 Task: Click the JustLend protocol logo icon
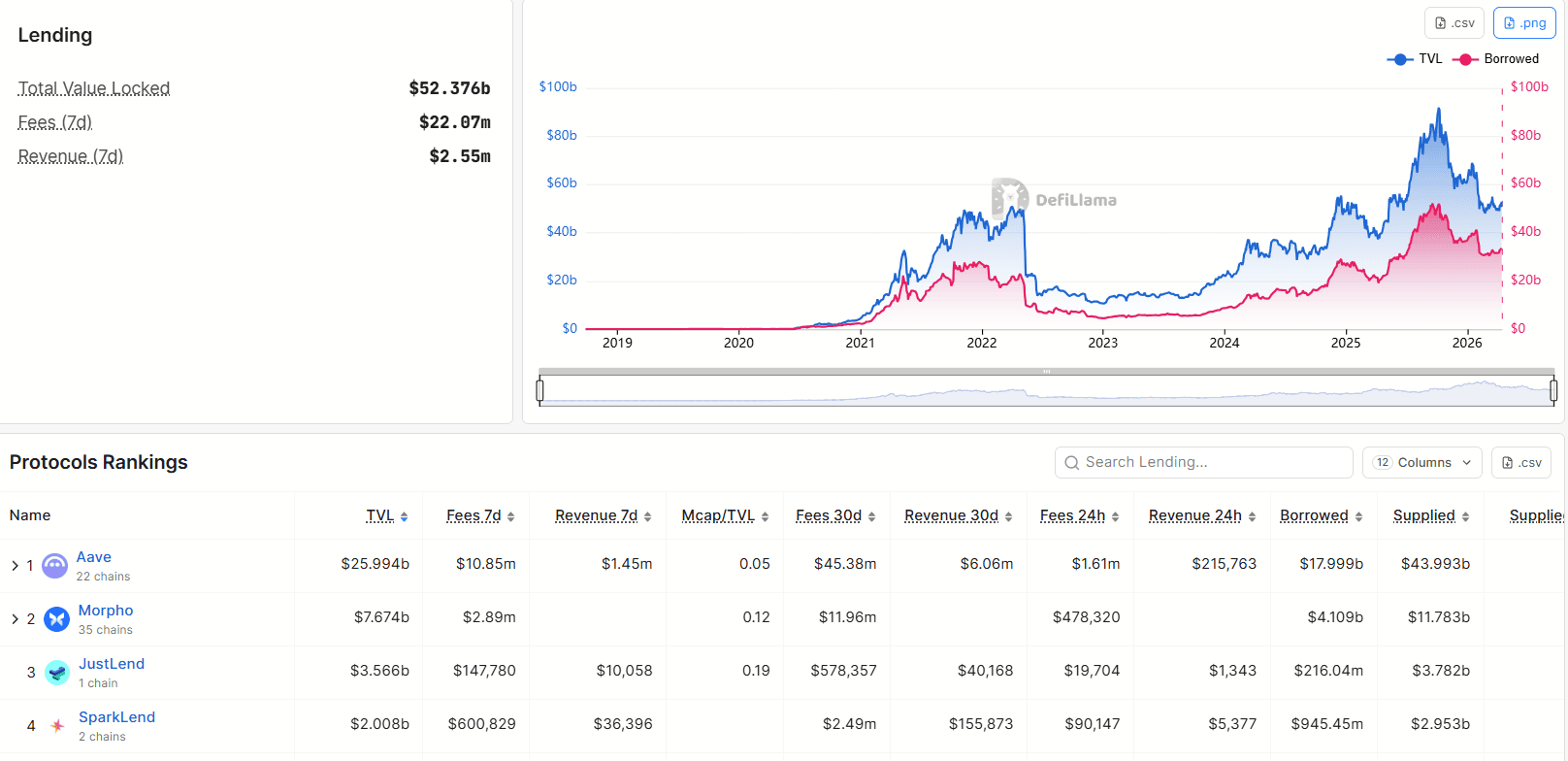57,672
